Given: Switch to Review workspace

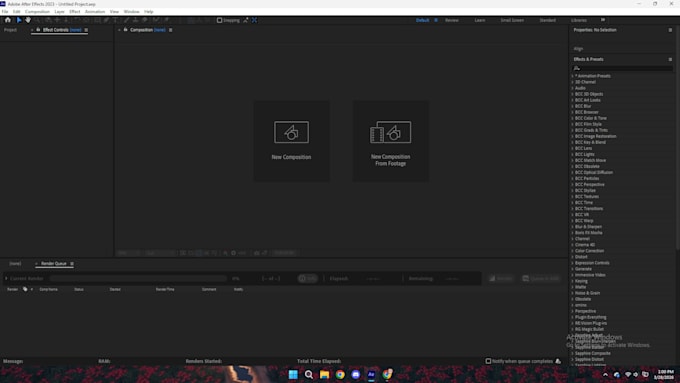Looking at the screenshot, I should 451,20.
